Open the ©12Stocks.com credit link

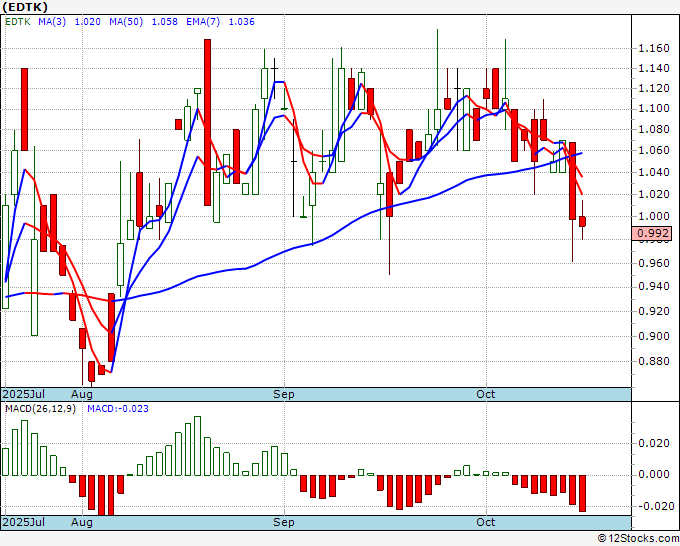coord(638,539)
